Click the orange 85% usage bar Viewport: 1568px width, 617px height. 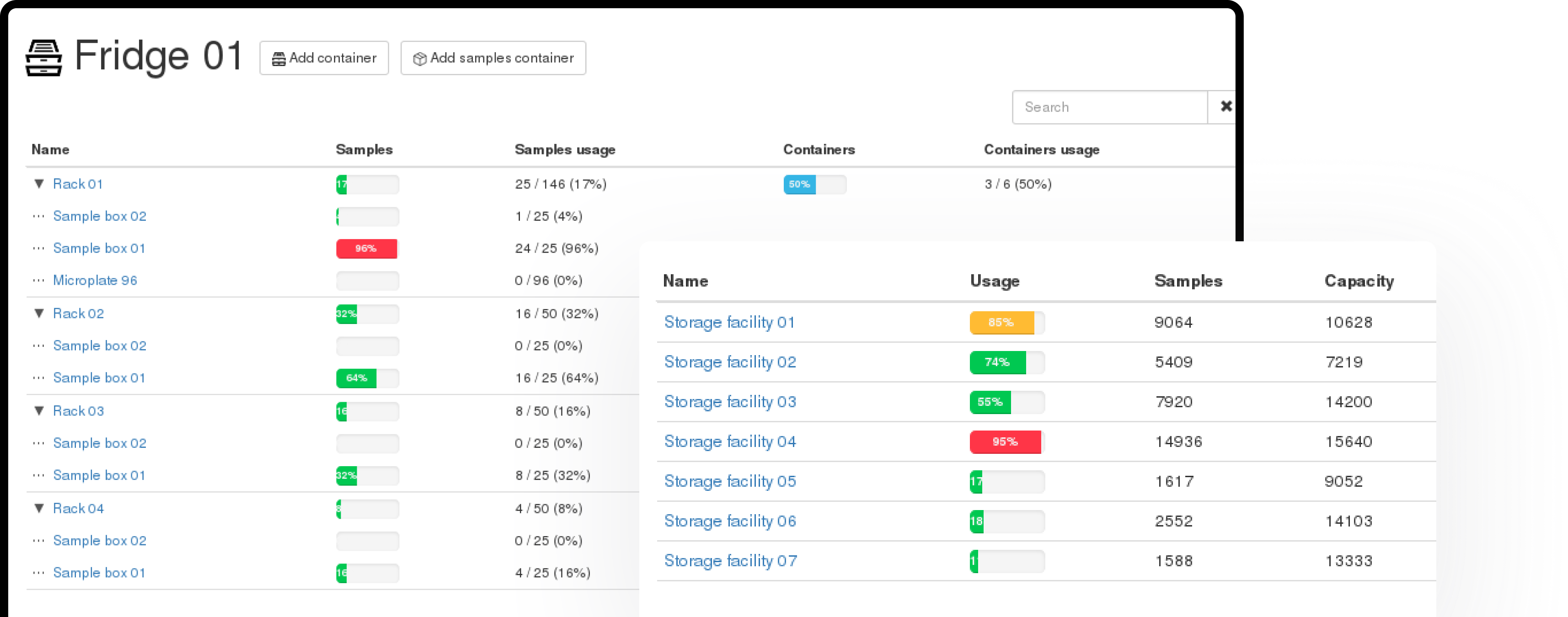tap(1001, 323)
